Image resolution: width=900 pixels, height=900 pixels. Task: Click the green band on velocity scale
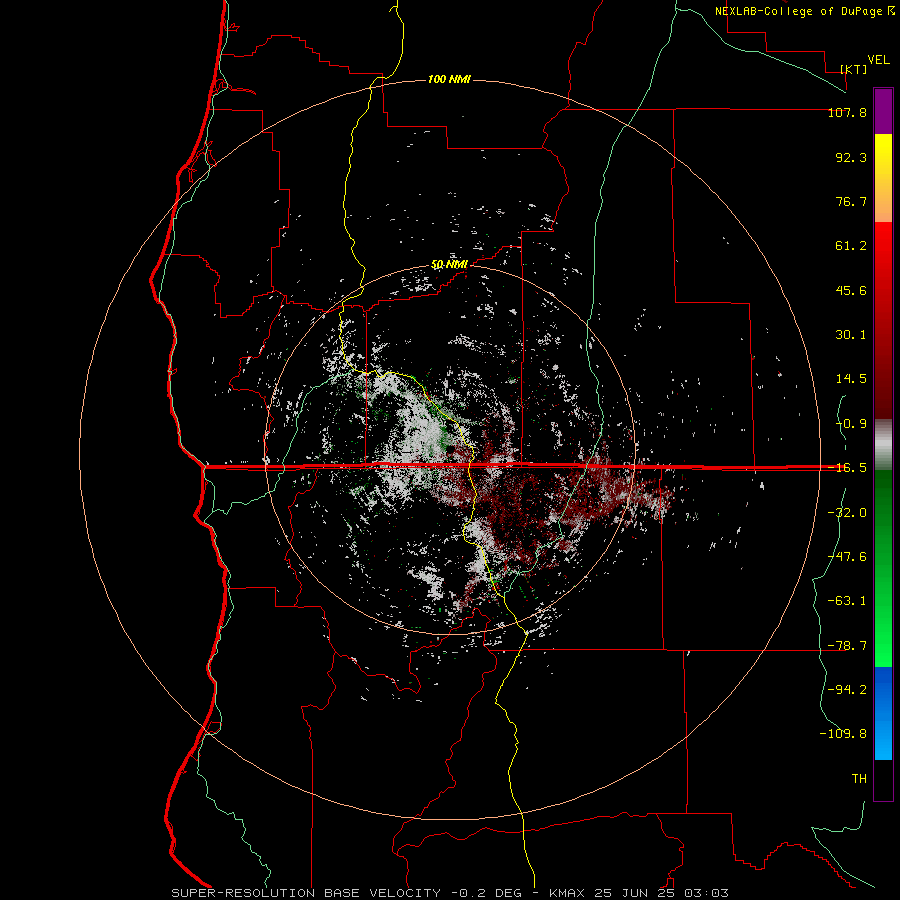pyautogui.click(x=883, y=568)
